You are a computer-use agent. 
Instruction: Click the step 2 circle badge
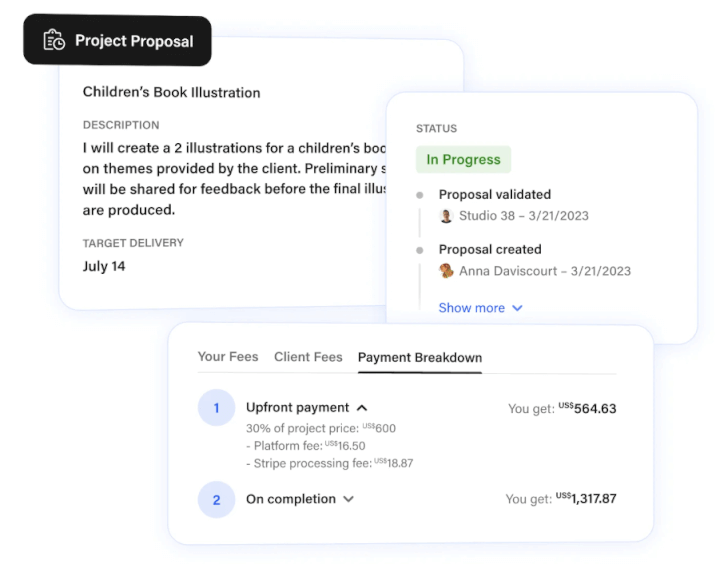pyautogui.click(x=216, y=500)
